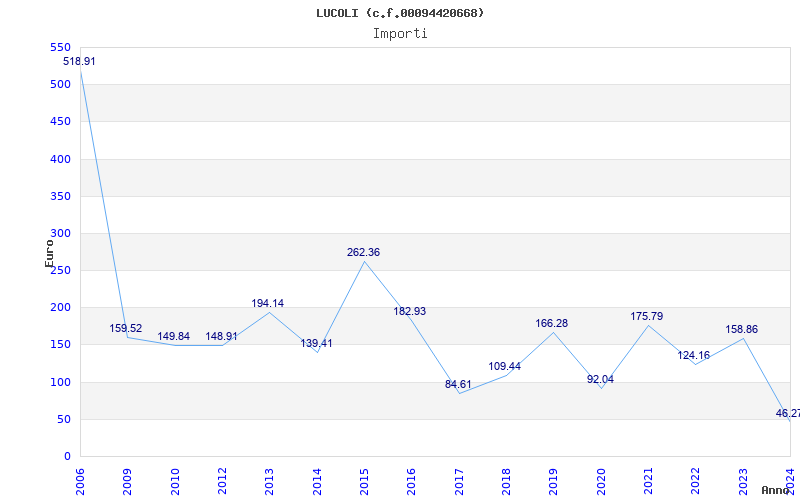The width and height of the screenshot is (800, 500).
Task: Click the 2024 x-axis year label
Action: (790, 482)
